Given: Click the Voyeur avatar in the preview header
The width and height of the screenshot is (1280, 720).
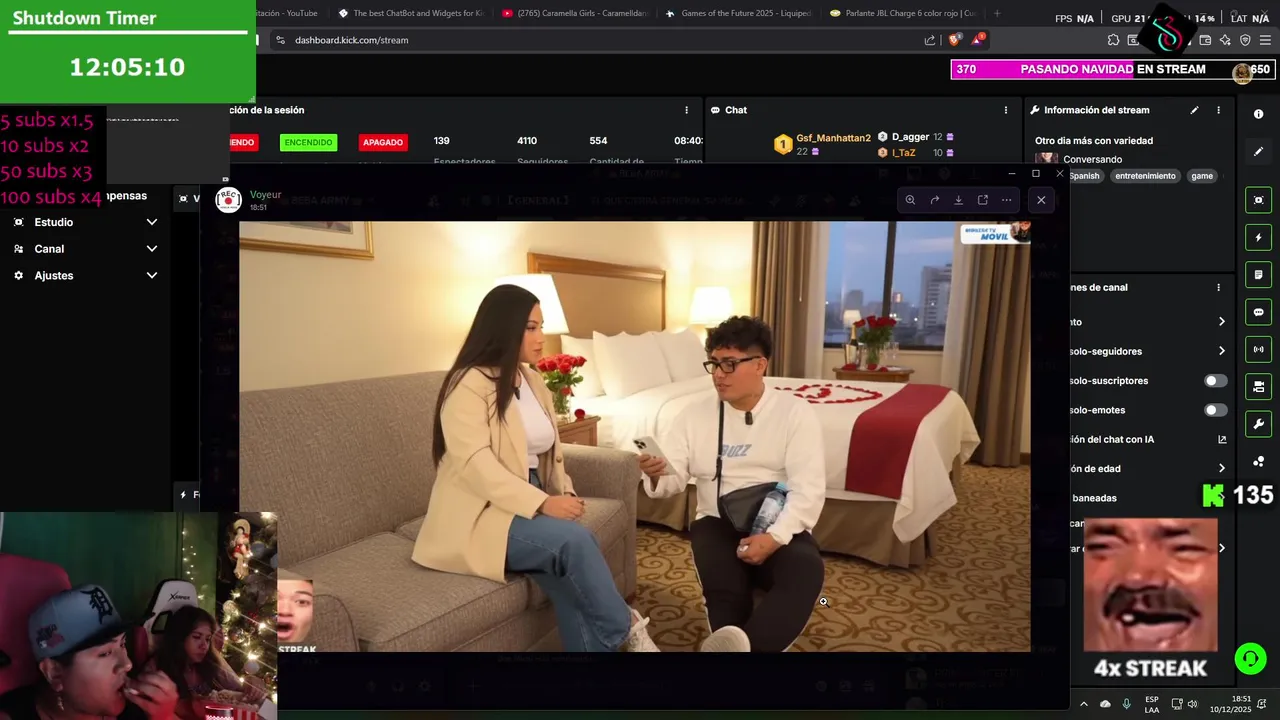Looking at the screenshot, I should point(228,200).
